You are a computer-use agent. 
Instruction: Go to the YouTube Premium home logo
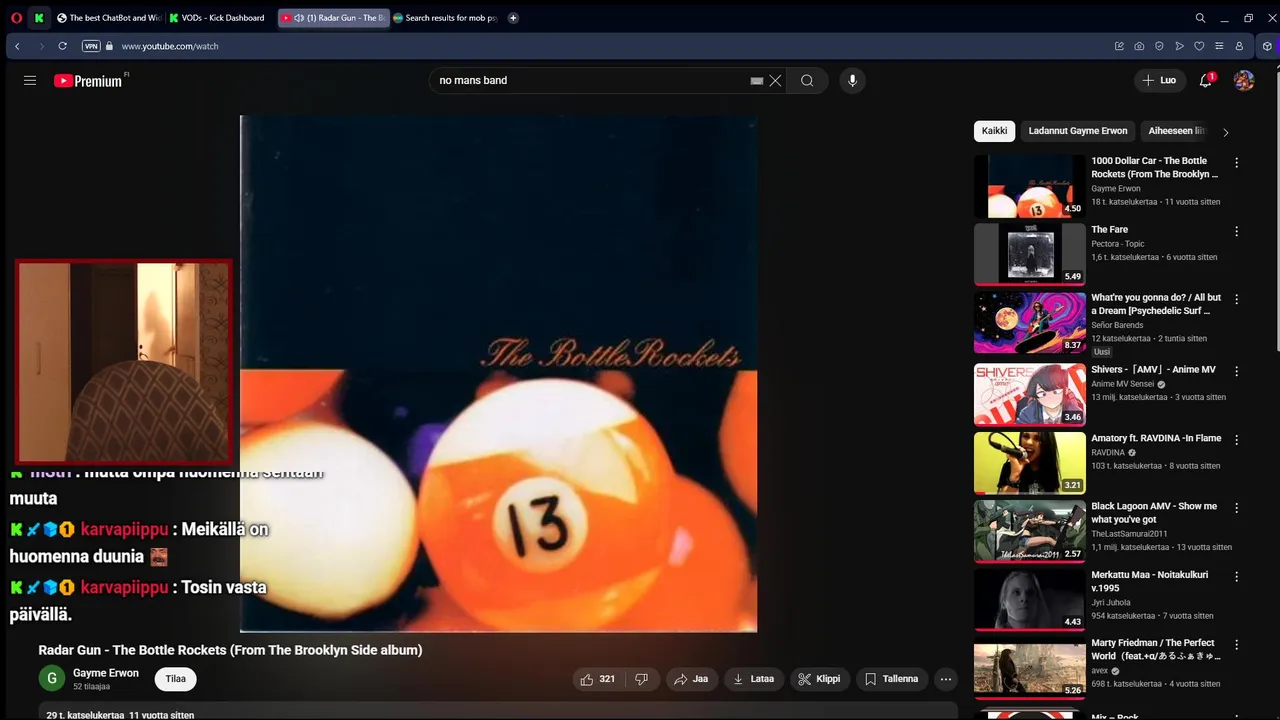click(88, 81)
